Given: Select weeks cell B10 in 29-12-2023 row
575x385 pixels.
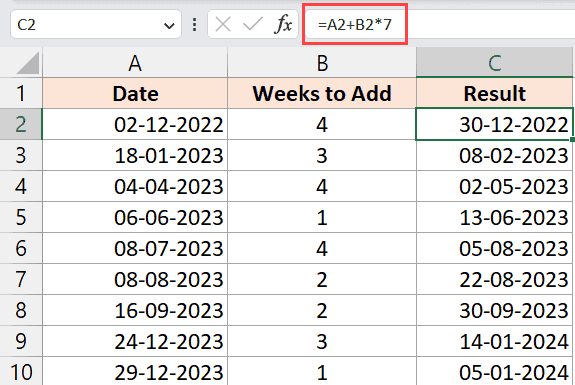Looking at the screenshot, I should coord(322,371).
